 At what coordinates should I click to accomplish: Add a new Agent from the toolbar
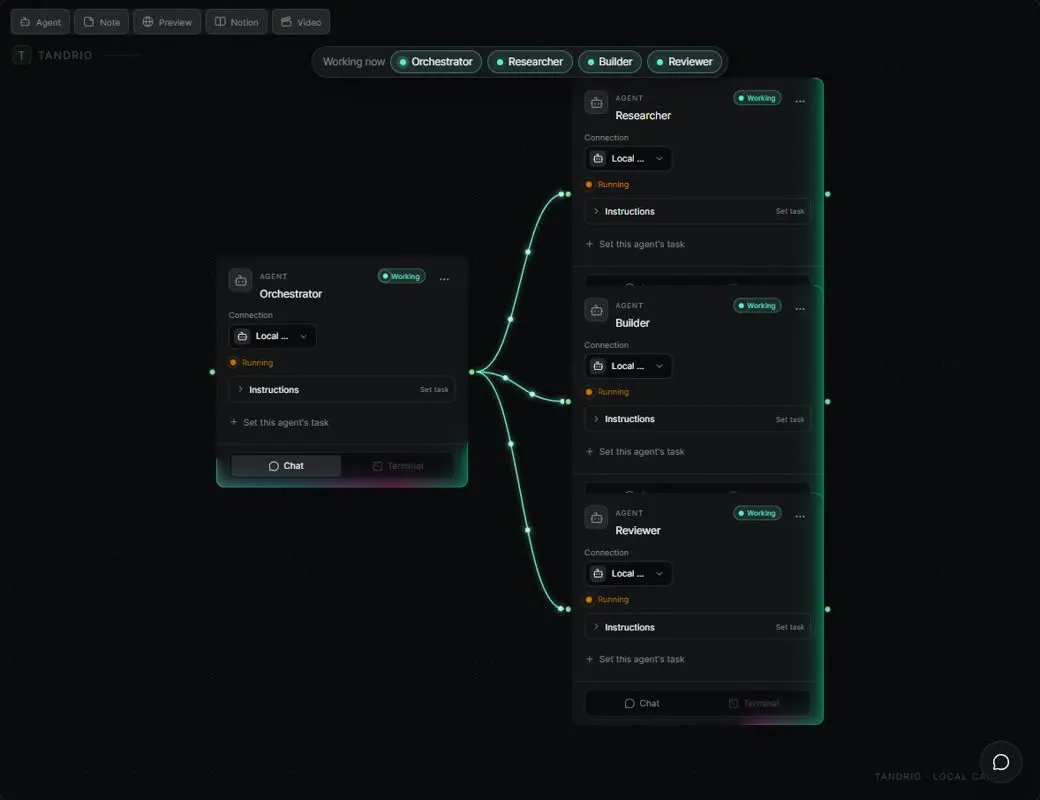40,22
